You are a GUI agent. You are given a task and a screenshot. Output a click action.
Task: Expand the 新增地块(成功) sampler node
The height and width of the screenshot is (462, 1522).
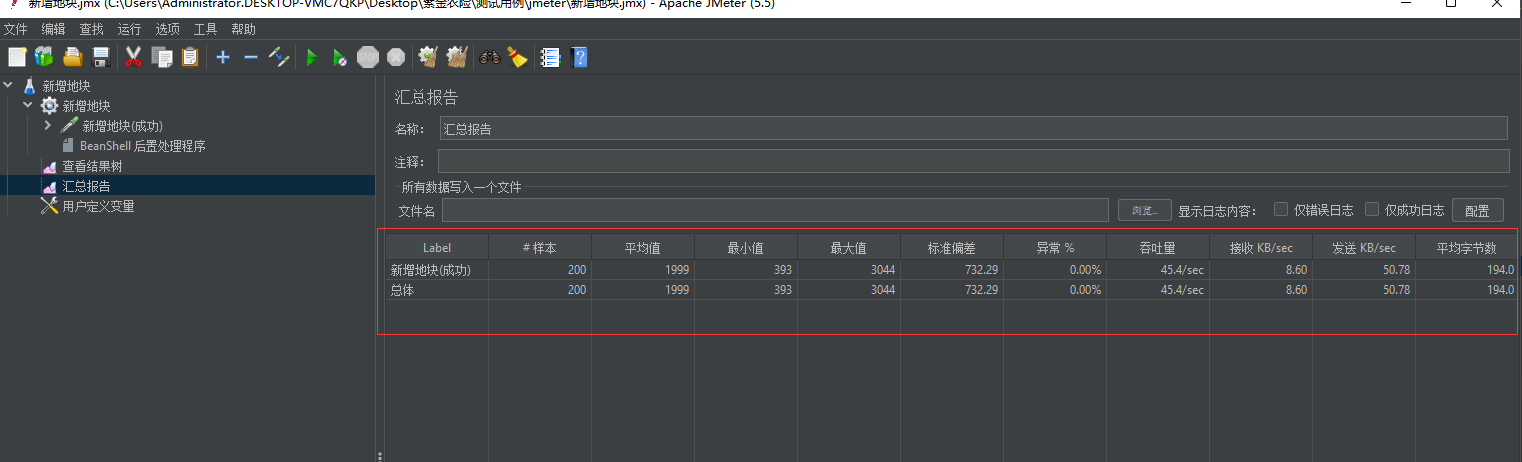point(47,126)
